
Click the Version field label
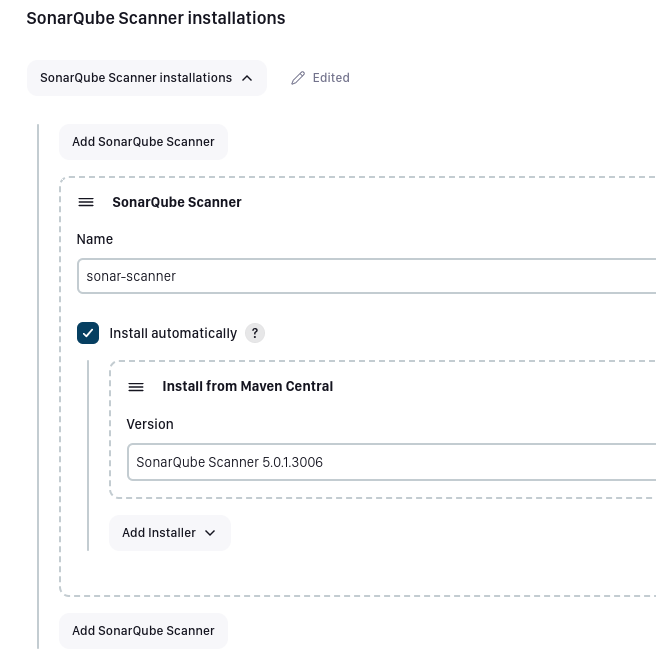(x=150, y=424)
